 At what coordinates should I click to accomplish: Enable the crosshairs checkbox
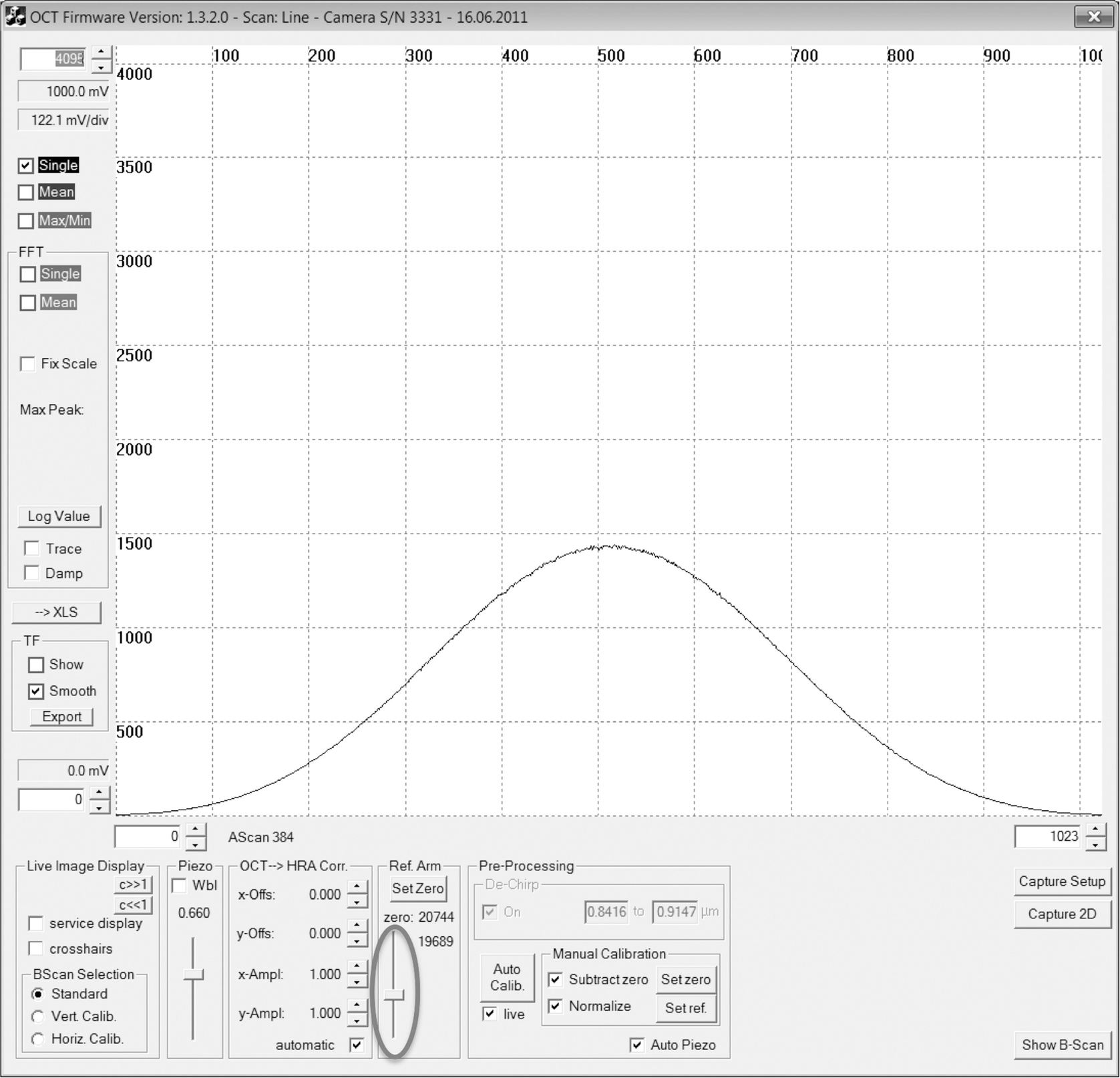[35, 948]
